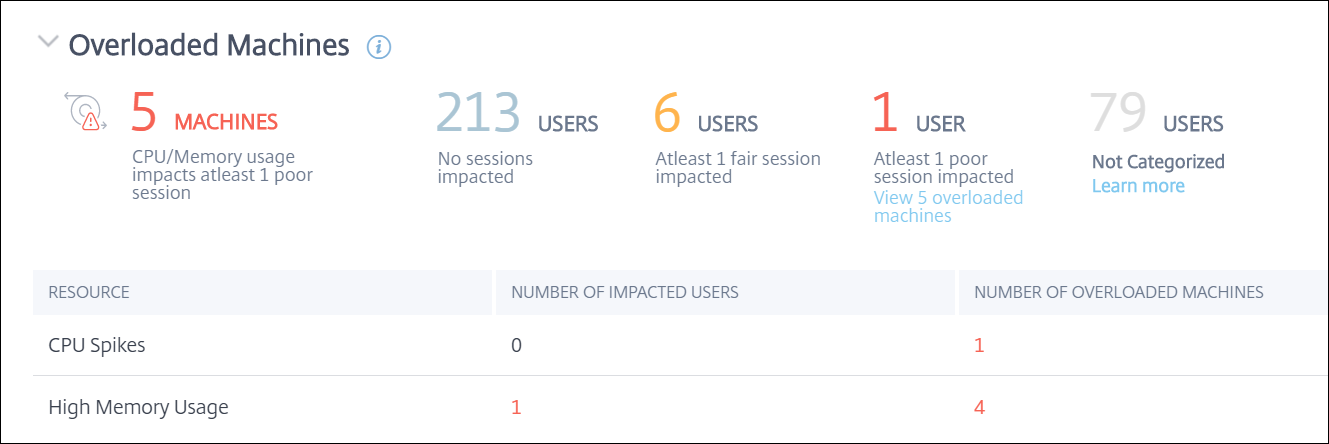This screenshot has width=1329, height=444.
Task: Click the Overloaded Machines section title
Action: (x=208, y=45)
